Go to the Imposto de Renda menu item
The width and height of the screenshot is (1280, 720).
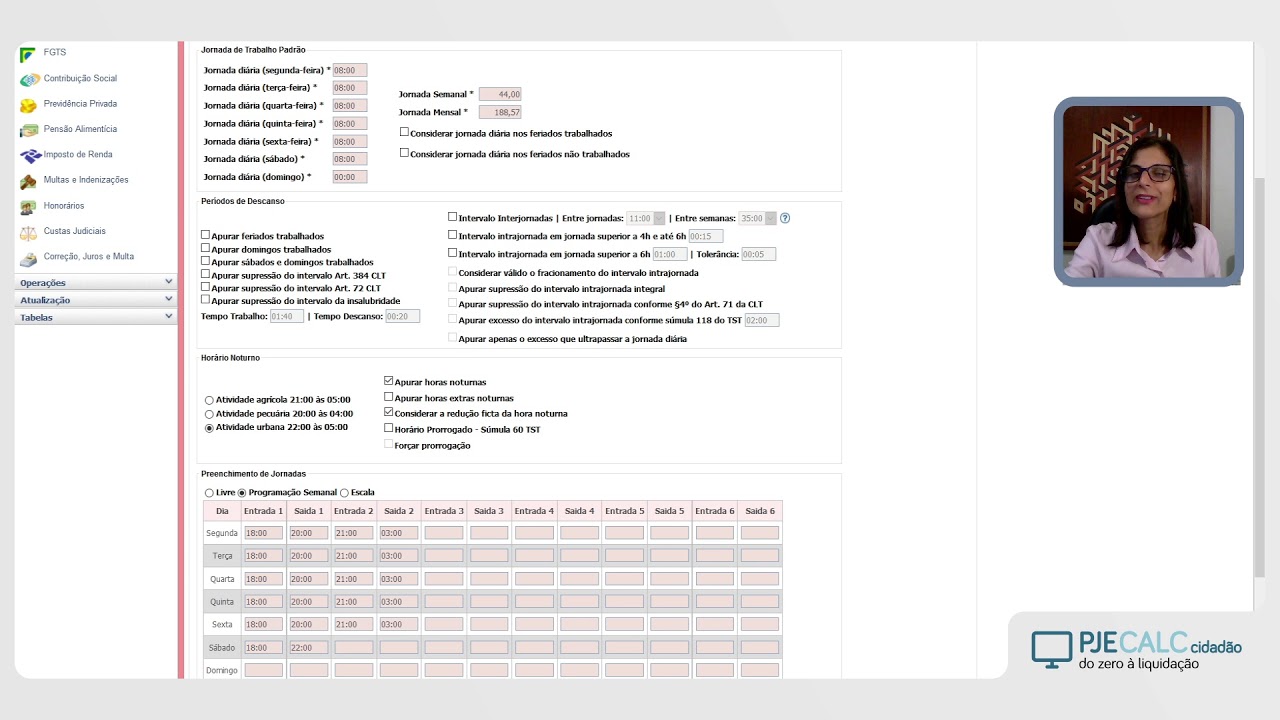tap(78, 154)
